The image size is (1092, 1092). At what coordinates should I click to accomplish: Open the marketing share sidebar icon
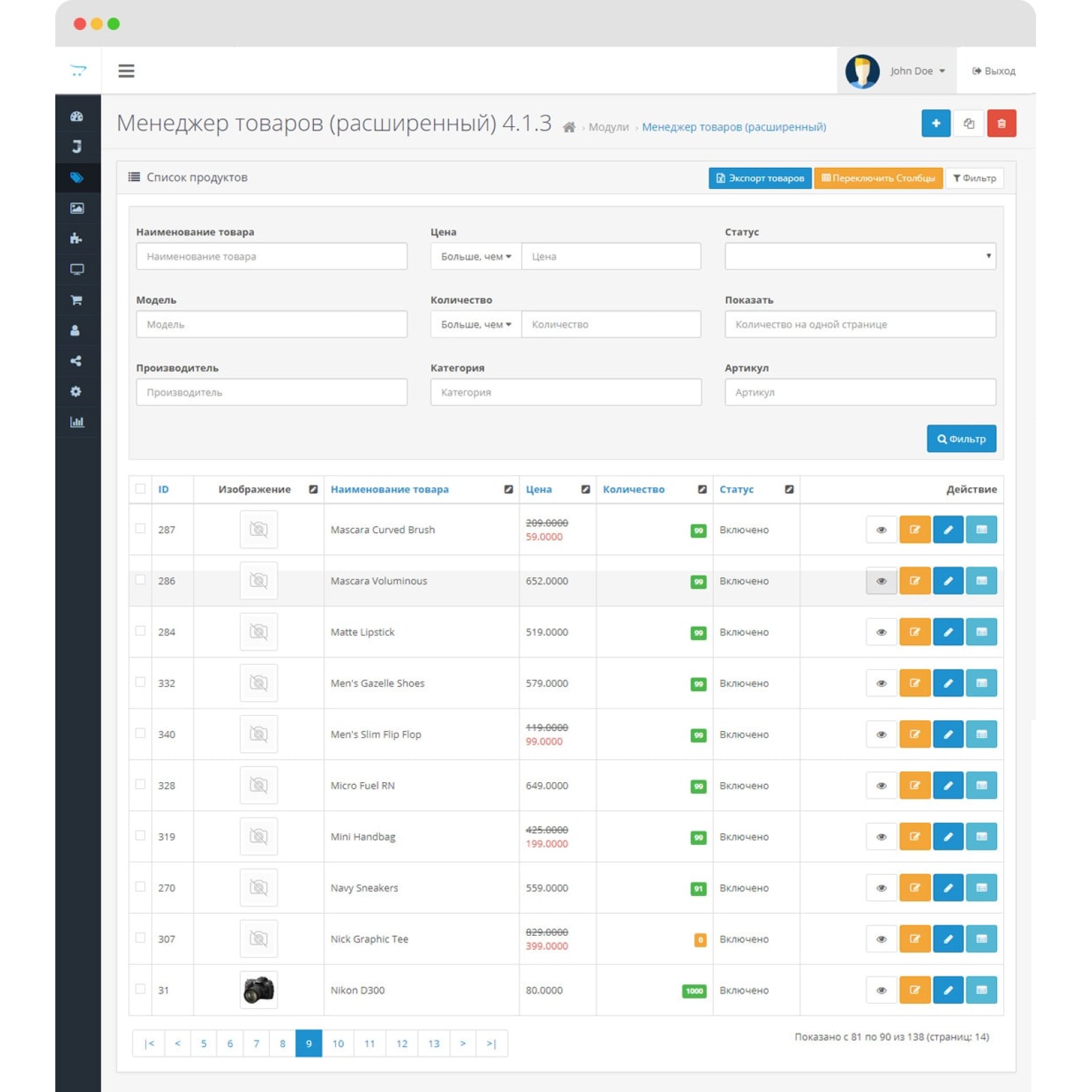point(76,361)
